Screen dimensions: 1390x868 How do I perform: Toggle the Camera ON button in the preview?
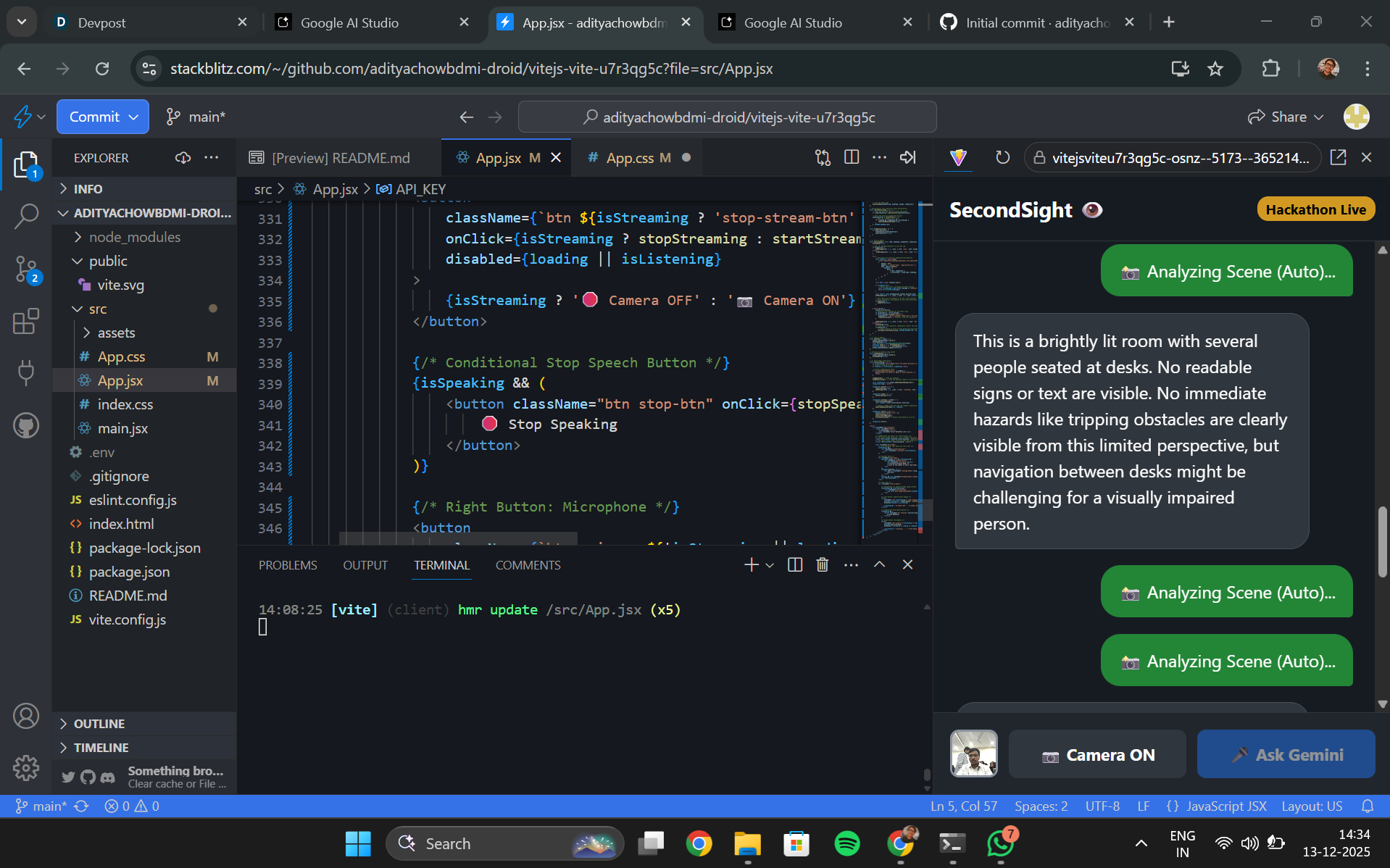(x=1097, y=755)
